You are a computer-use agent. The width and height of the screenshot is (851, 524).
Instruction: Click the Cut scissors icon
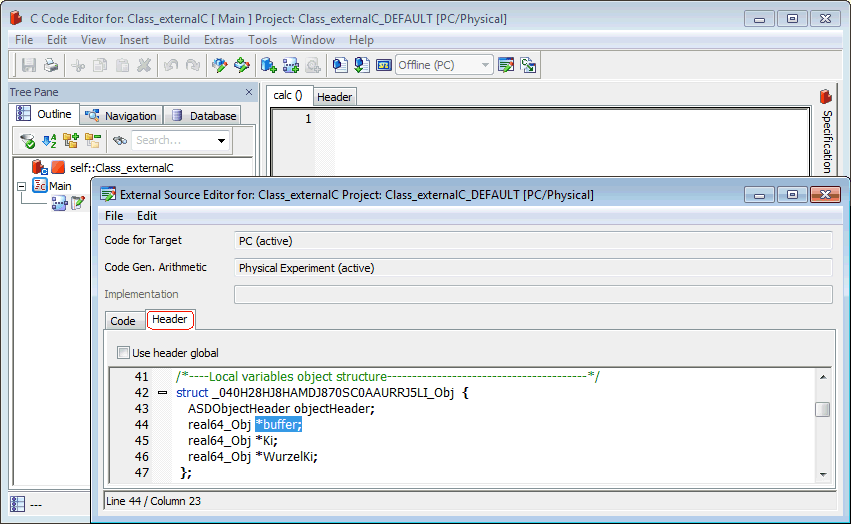tap(78, 65)
